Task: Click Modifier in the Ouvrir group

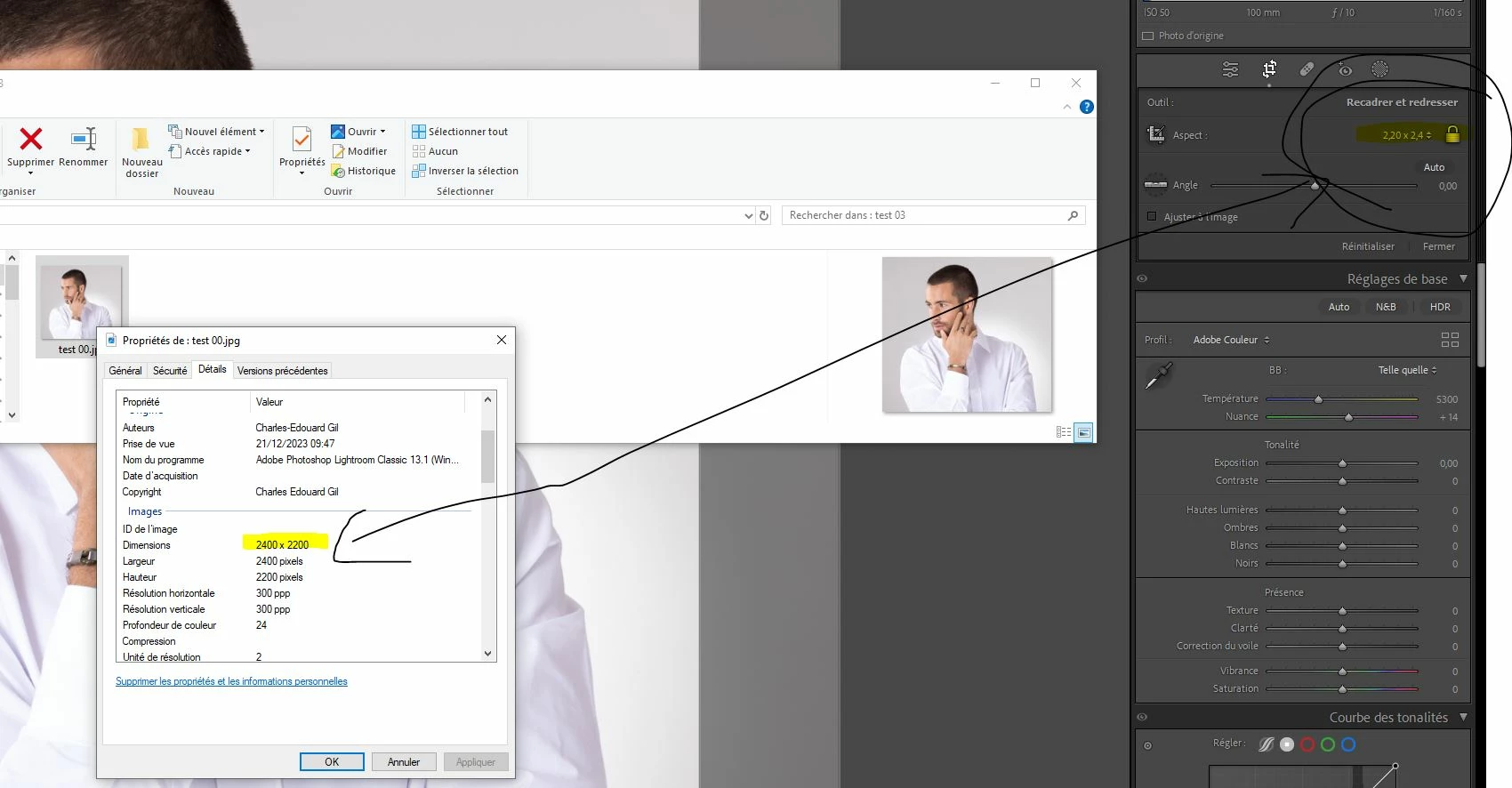Action: [x=359, y=151]
